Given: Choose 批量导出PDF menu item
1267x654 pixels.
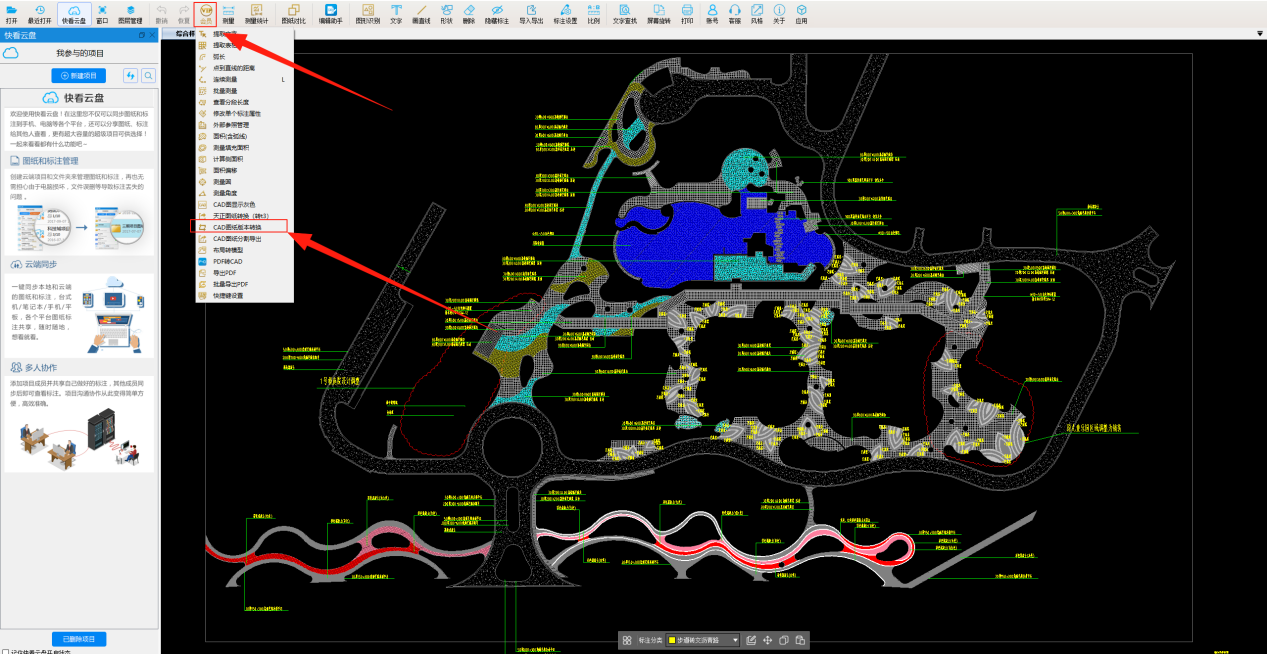Looking at the screenshot, I should [x=244, y=284].
